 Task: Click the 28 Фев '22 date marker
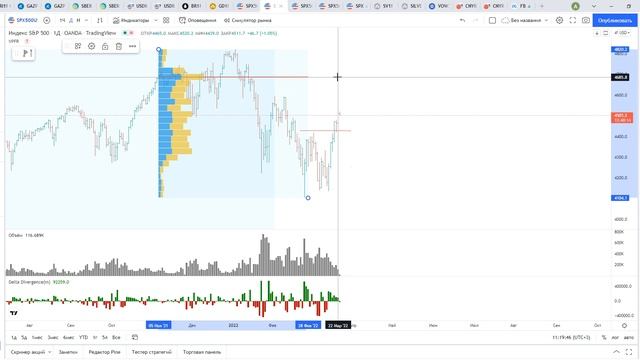pos(308,325)
